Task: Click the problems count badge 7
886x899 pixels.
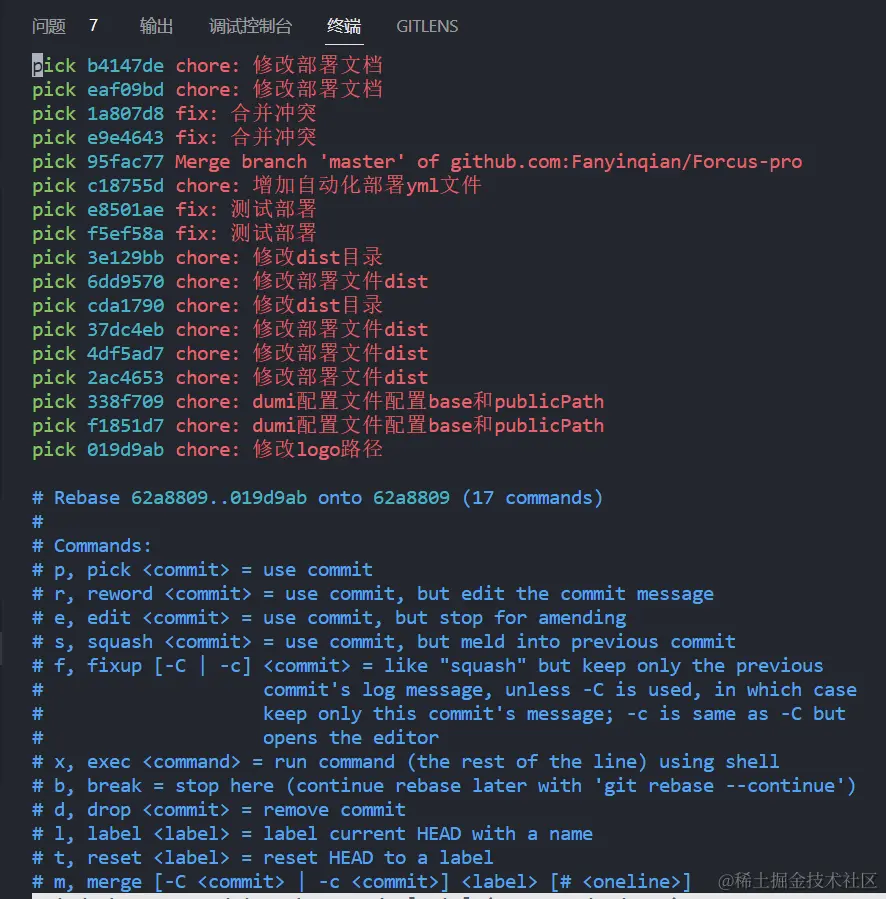Action: coord(93,25)
